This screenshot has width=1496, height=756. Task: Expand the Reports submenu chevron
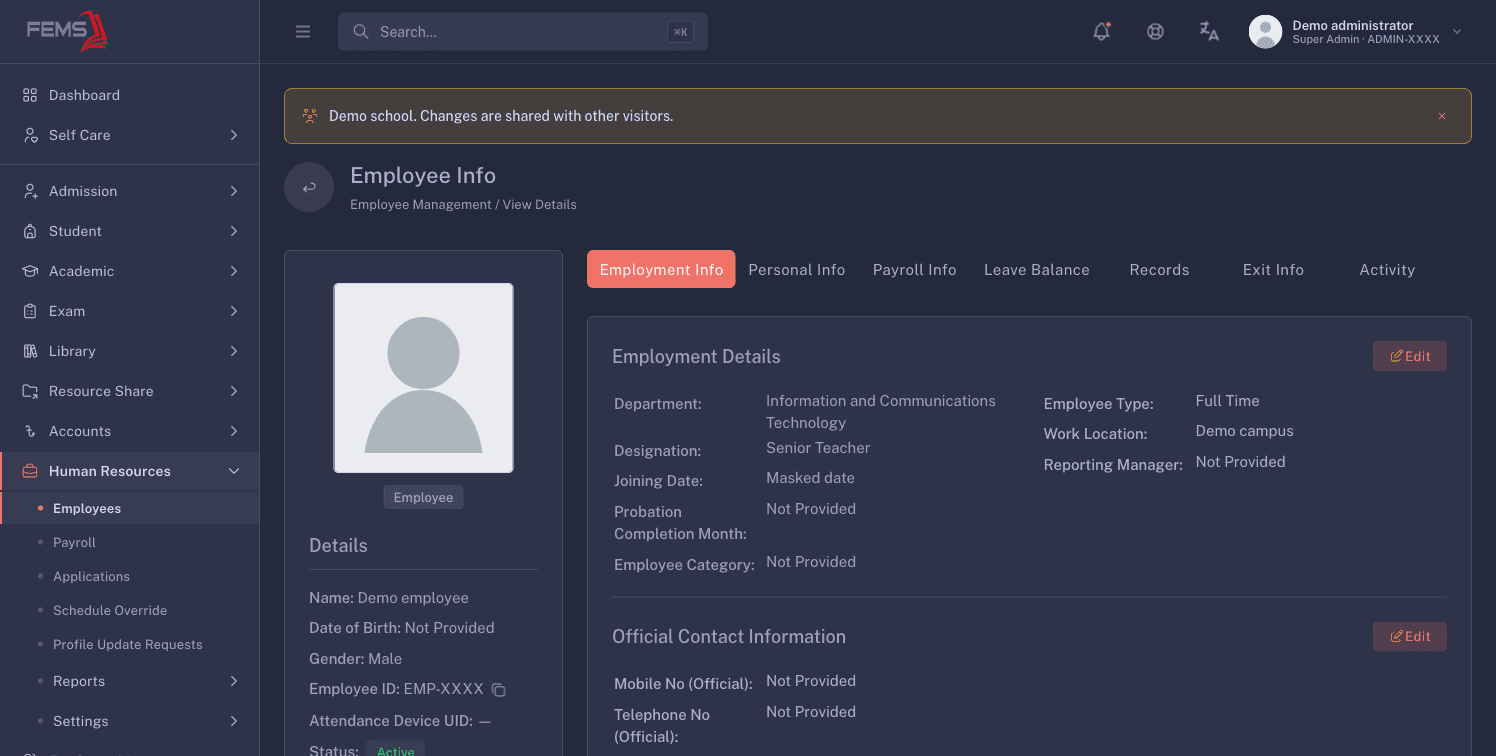234,681
